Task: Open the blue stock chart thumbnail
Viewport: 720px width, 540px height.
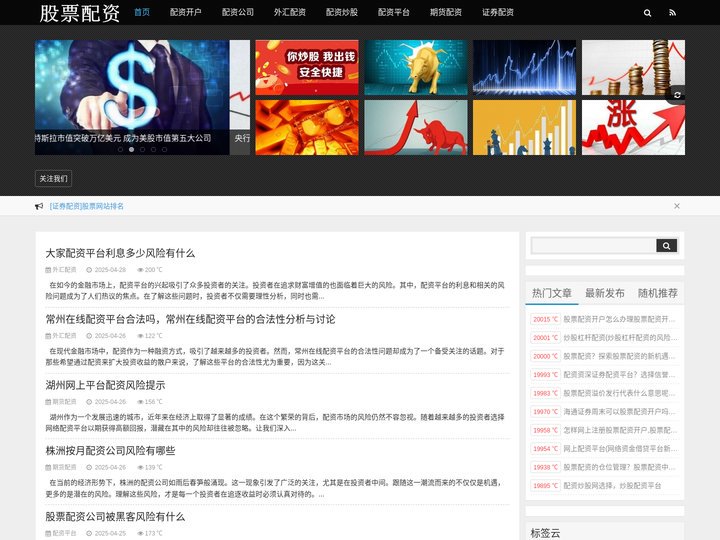Action: [x=524, y=68]
